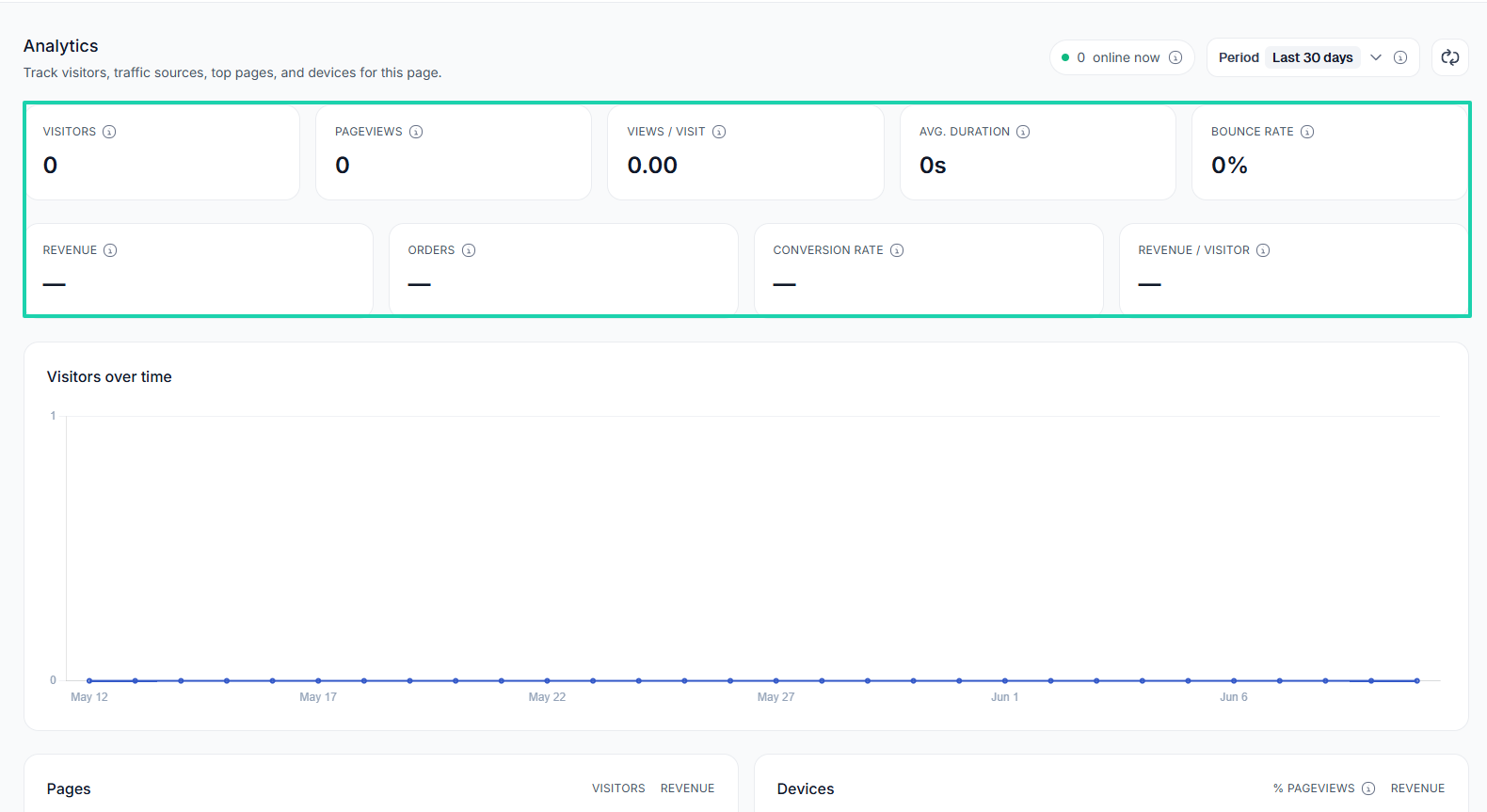Click the info icon next to Revenue / Visitor

point(1263,250)
